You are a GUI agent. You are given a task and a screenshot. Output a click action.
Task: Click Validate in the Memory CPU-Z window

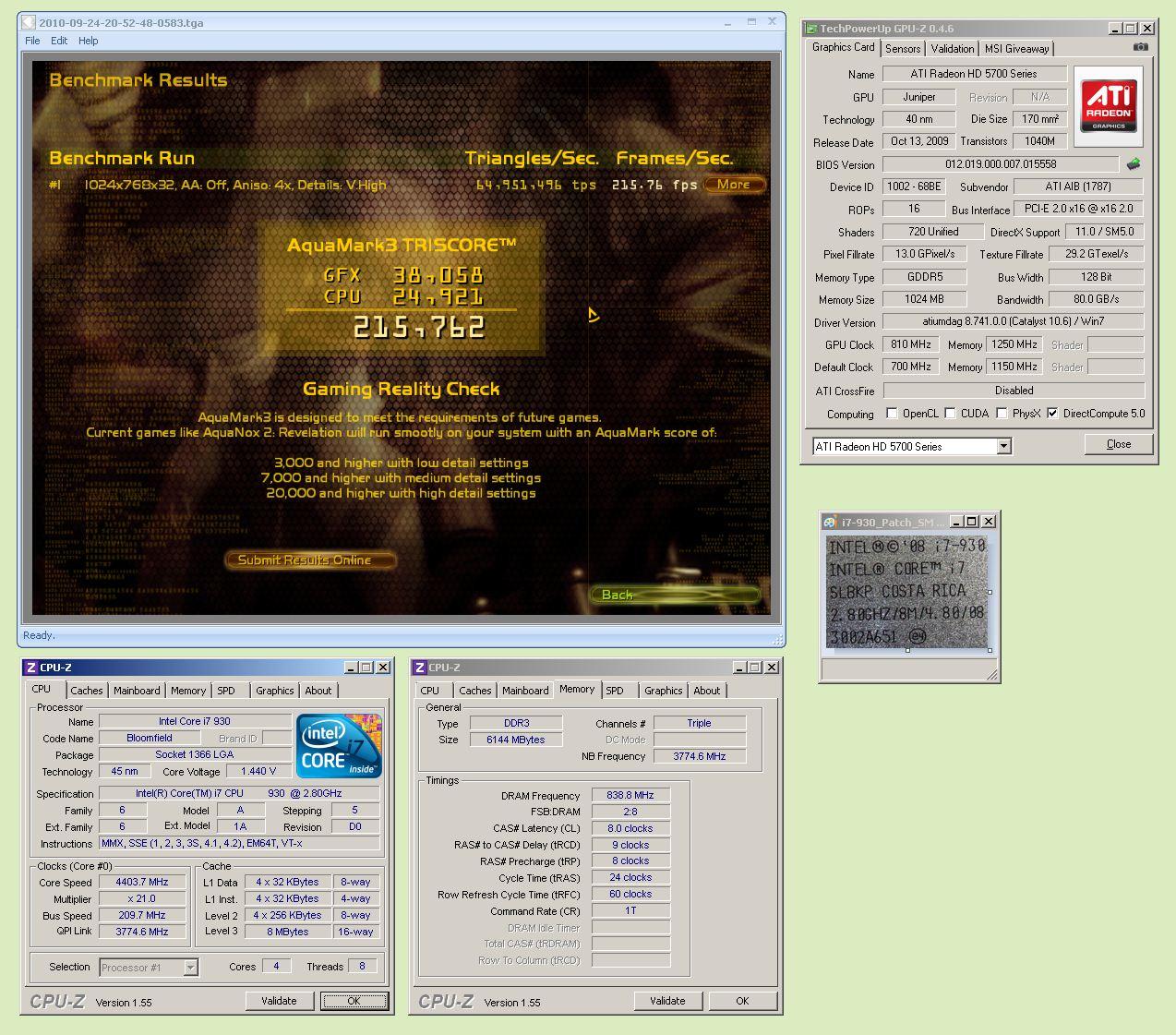click(667, 1001)
